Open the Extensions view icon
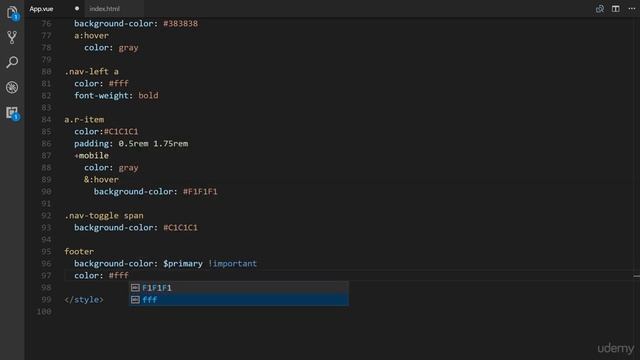 (x=12, y=113)
